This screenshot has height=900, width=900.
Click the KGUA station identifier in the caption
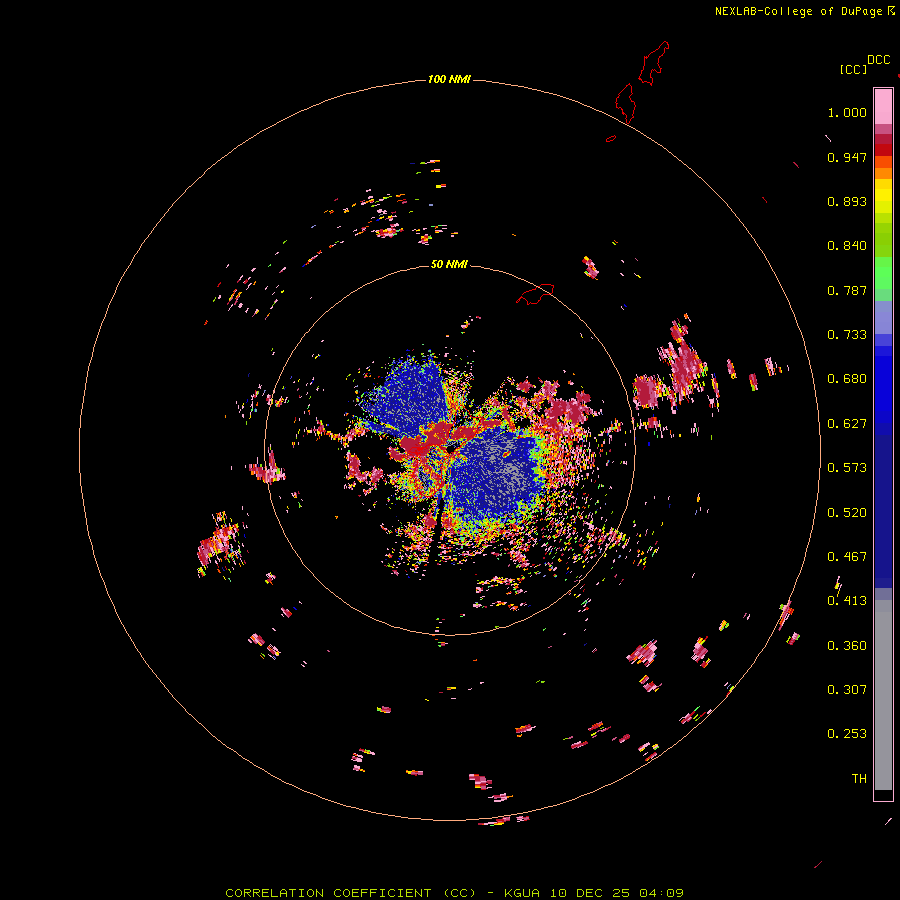522,893
